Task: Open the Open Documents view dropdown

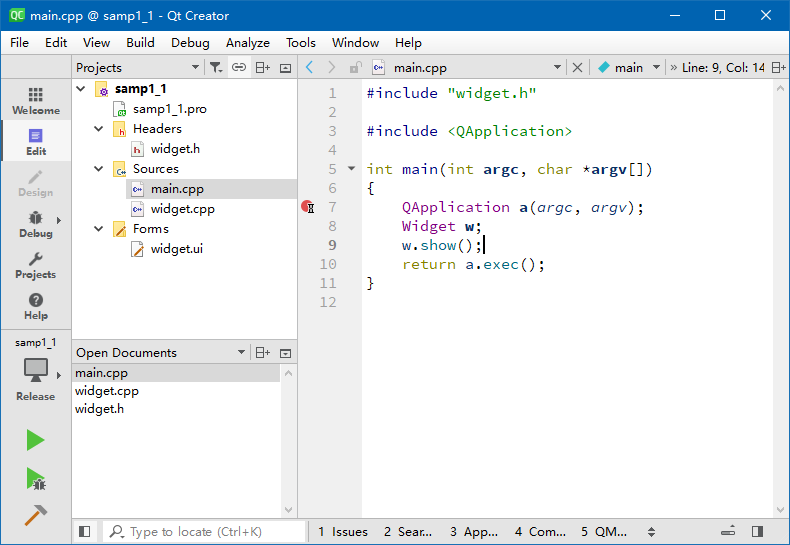Action: (x=241, y=353)
